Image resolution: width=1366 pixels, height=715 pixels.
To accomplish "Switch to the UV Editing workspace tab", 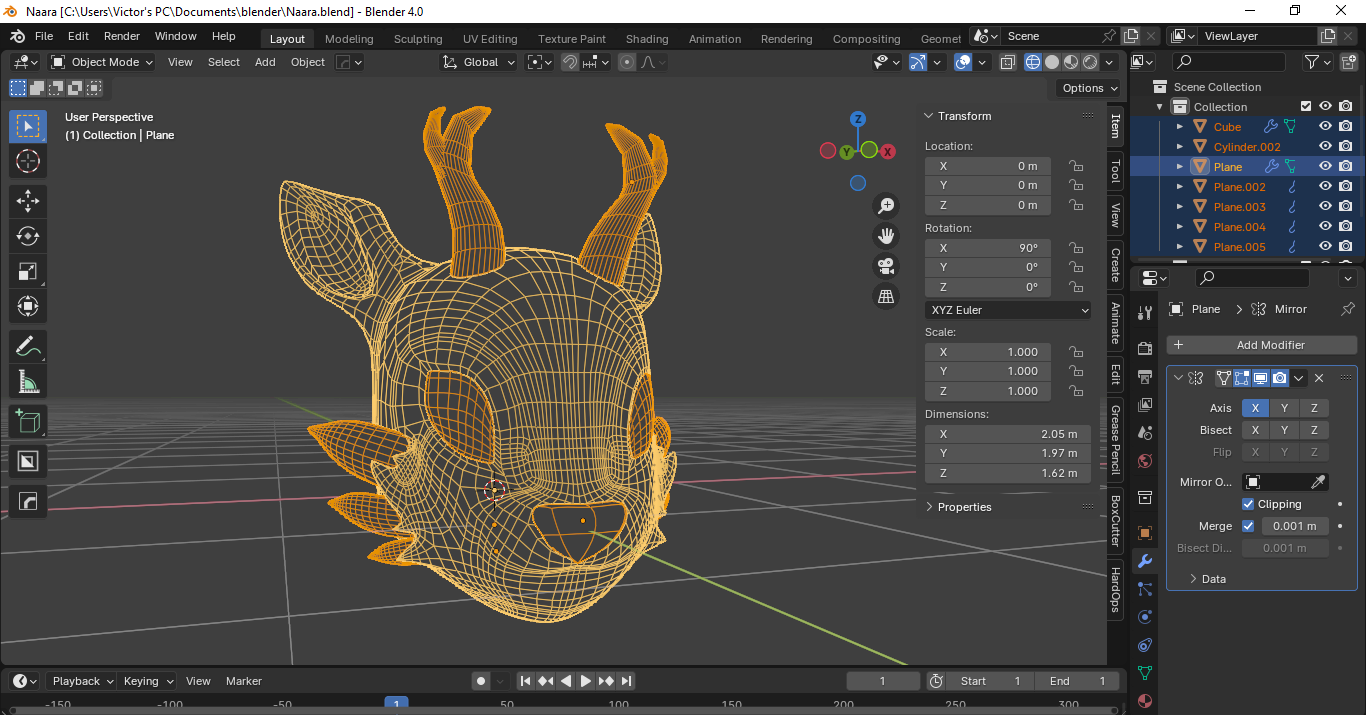I will coord(490,39).
